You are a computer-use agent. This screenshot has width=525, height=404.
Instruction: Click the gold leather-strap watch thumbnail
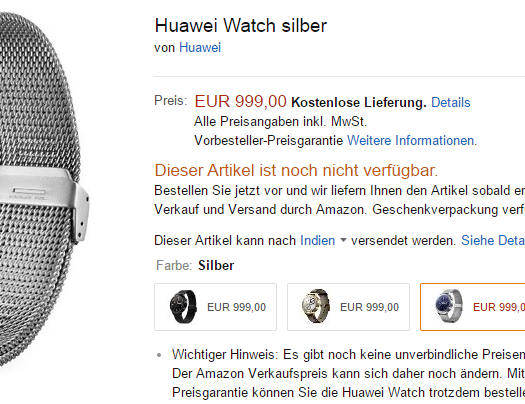click(x=315, y=306)
